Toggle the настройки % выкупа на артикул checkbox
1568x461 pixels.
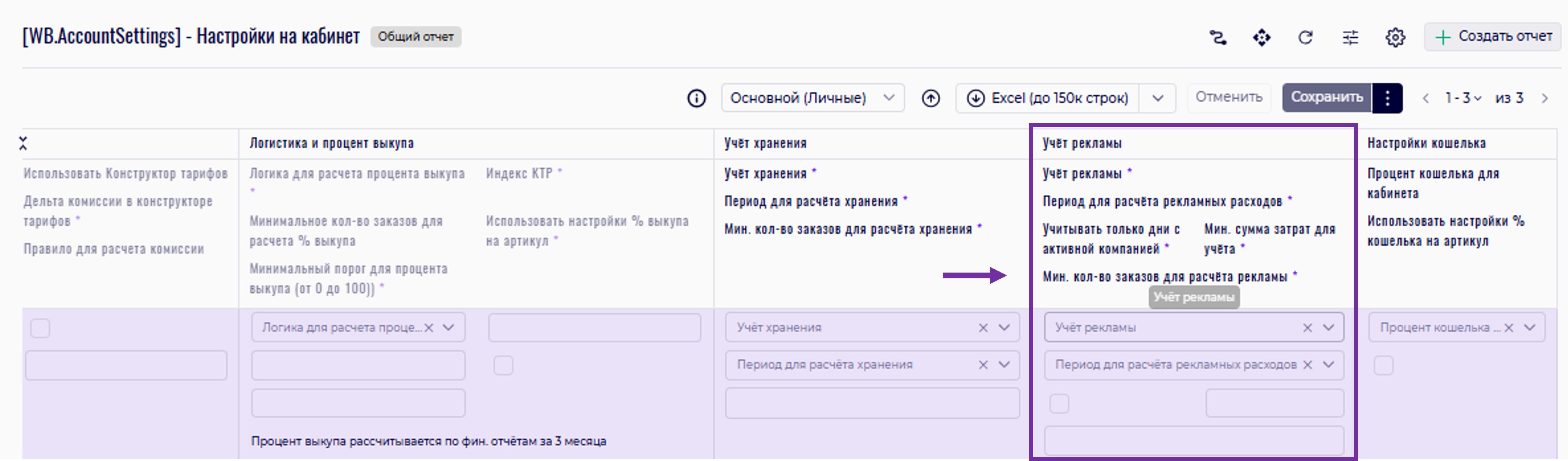503,365
